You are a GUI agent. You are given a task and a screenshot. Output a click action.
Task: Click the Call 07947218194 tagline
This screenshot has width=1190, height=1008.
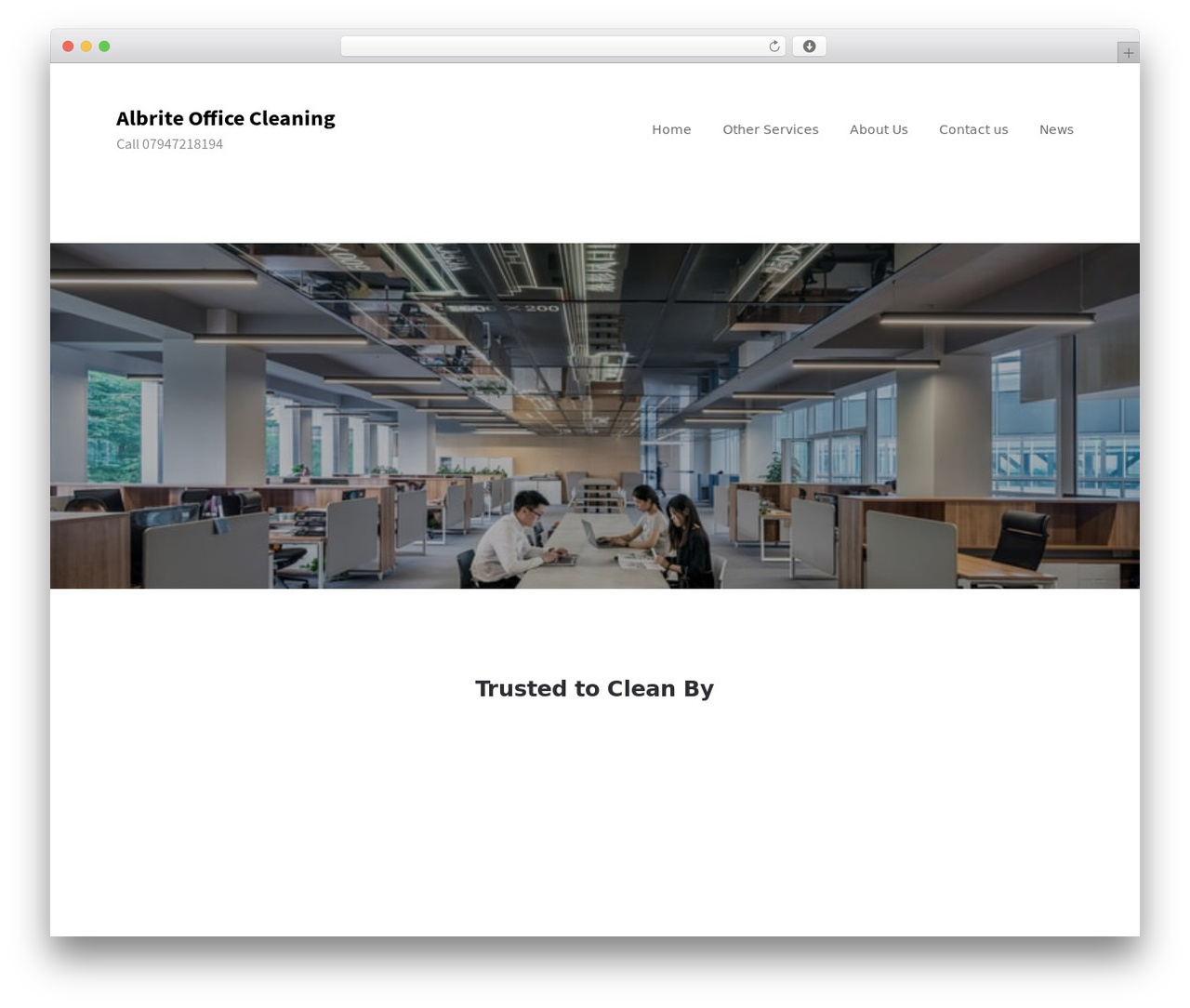(169, 144)
